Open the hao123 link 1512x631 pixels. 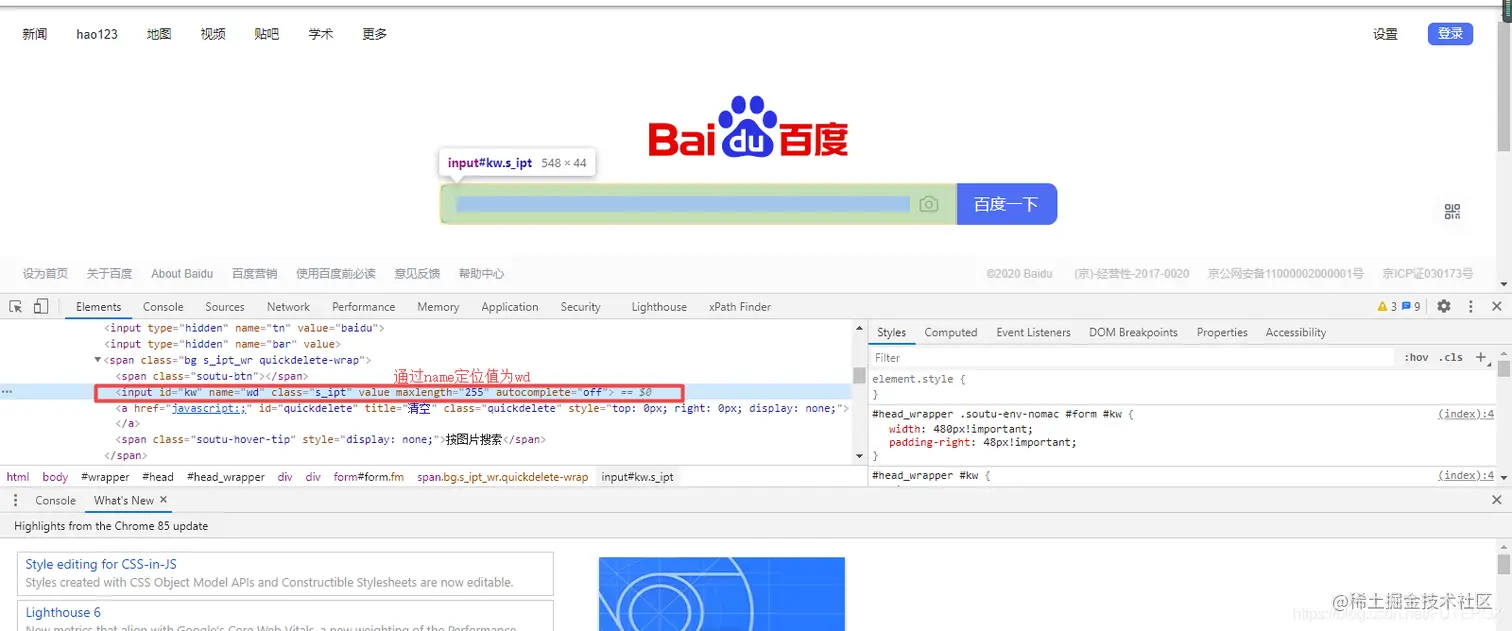97,34
